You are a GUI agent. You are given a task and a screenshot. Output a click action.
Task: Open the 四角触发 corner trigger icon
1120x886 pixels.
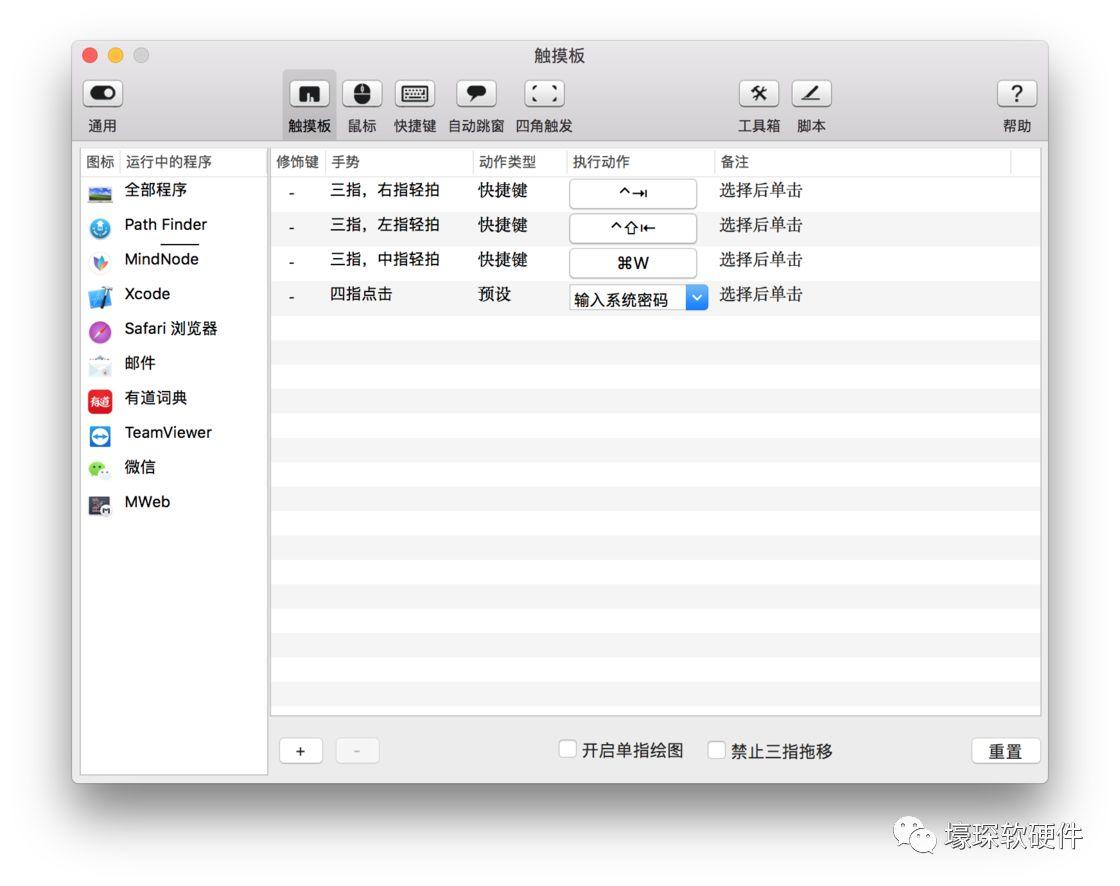point(544,94)
